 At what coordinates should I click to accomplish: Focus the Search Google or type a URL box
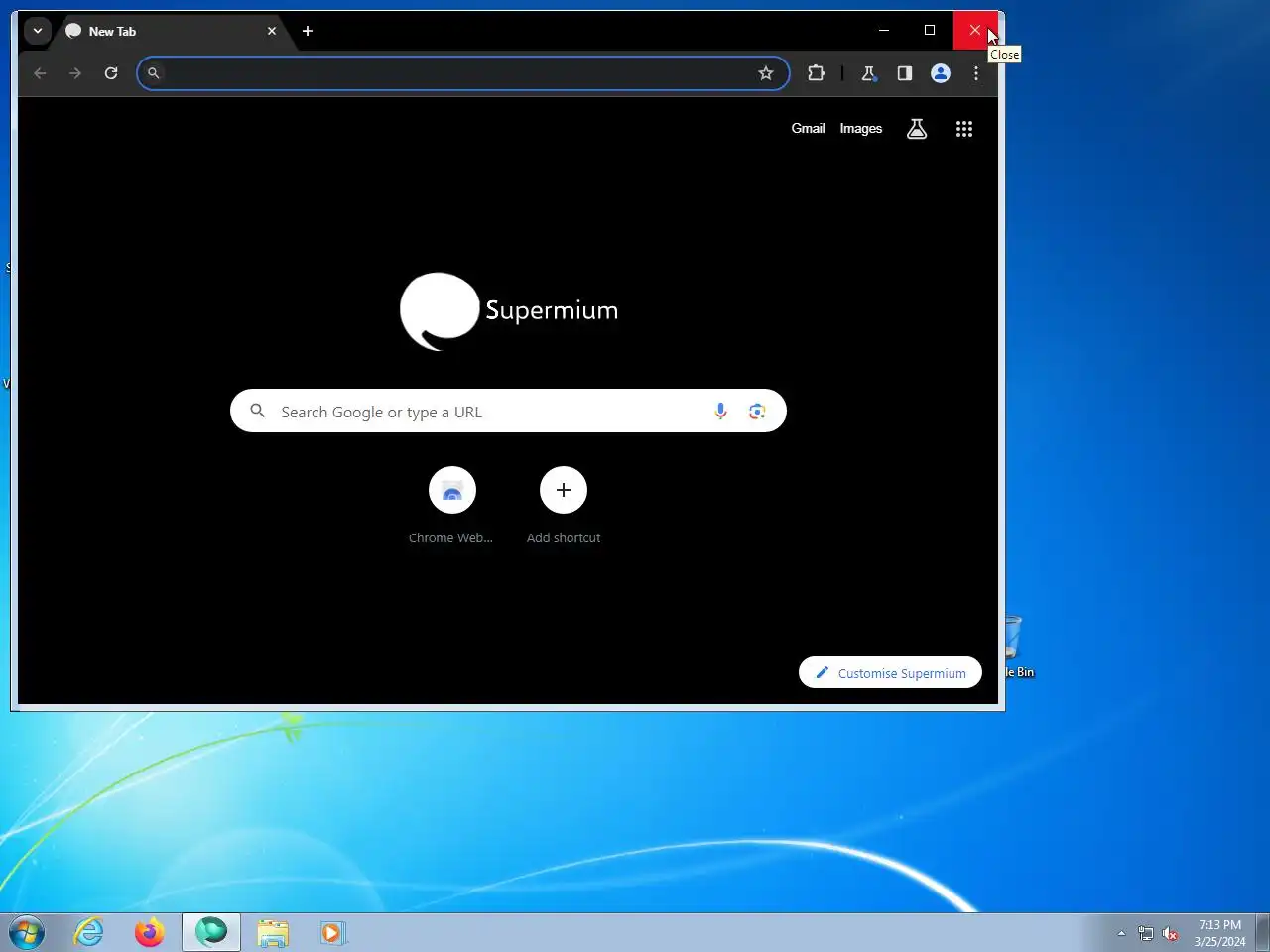508,411
